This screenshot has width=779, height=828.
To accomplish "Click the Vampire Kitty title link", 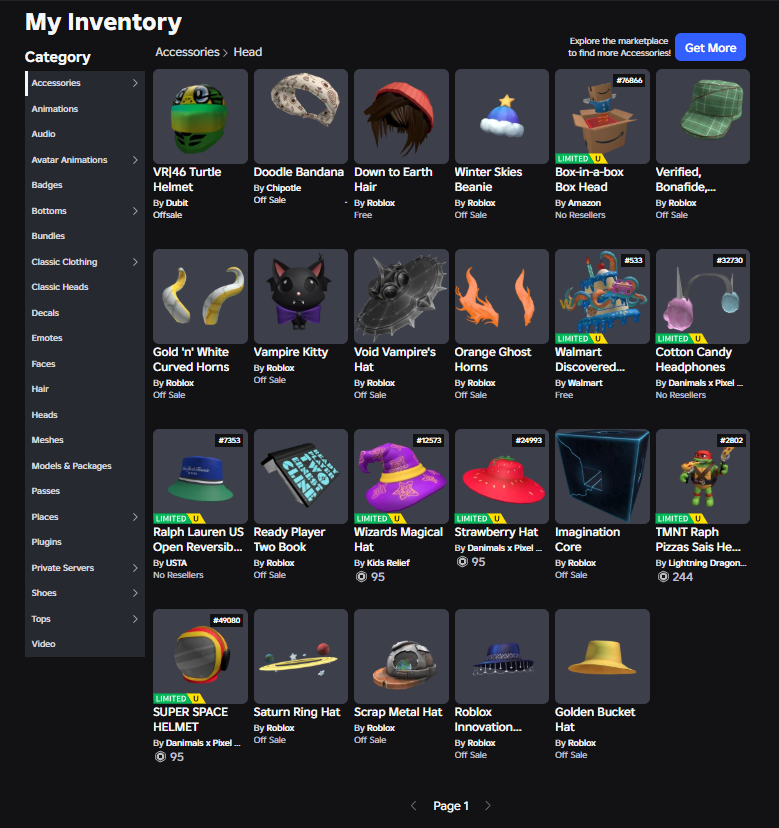I will (290, 352).
